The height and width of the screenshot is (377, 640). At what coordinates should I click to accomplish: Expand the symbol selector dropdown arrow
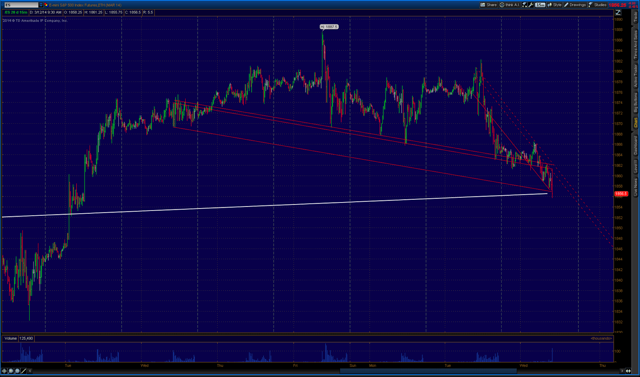(41, 5)
